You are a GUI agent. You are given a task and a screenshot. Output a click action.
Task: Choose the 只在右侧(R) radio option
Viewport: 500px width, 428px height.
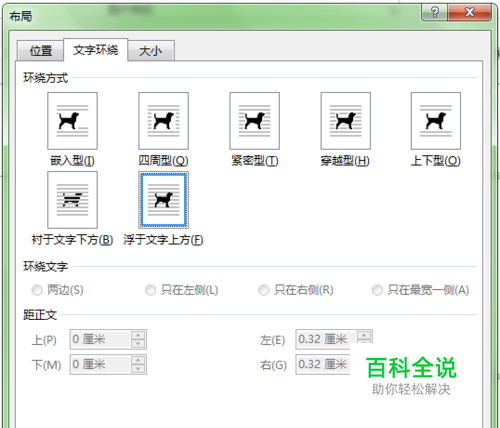[x=296, y=290]
